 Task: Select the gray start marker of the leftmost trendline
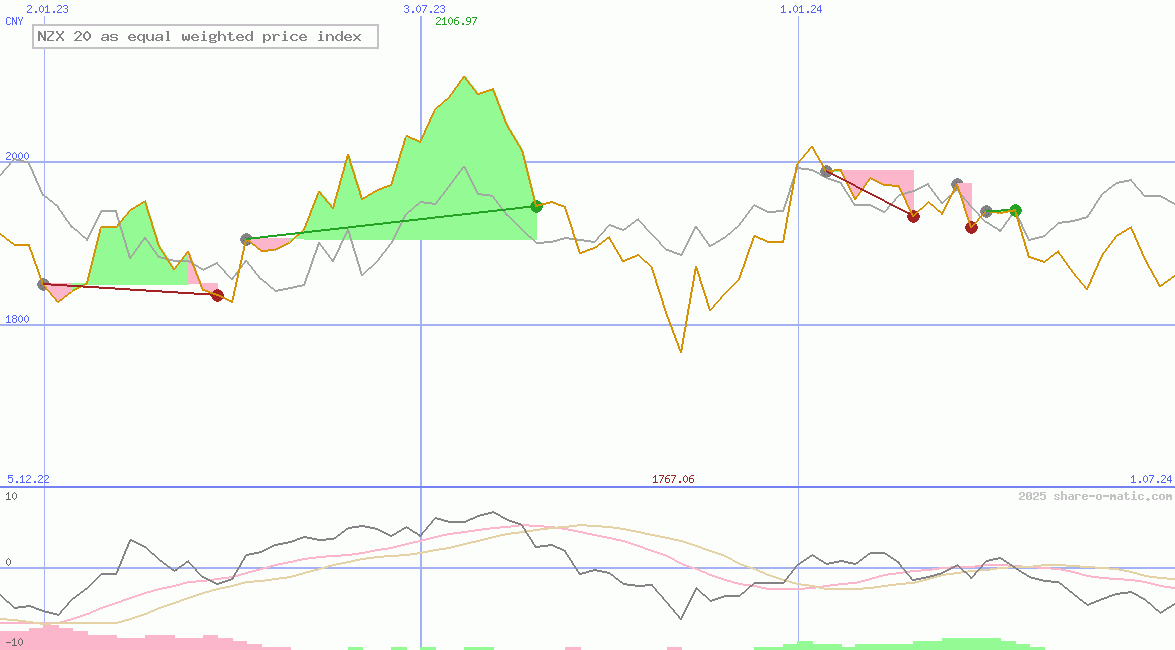pyautogui.click(x=42, y=284)
